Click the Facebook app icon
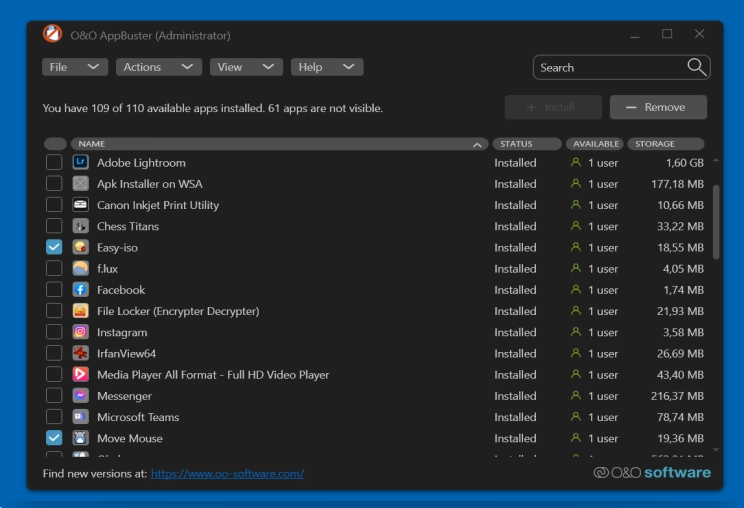Image resolution: width=744 pixels, height=508 pixels. click(x=81, y=289)
